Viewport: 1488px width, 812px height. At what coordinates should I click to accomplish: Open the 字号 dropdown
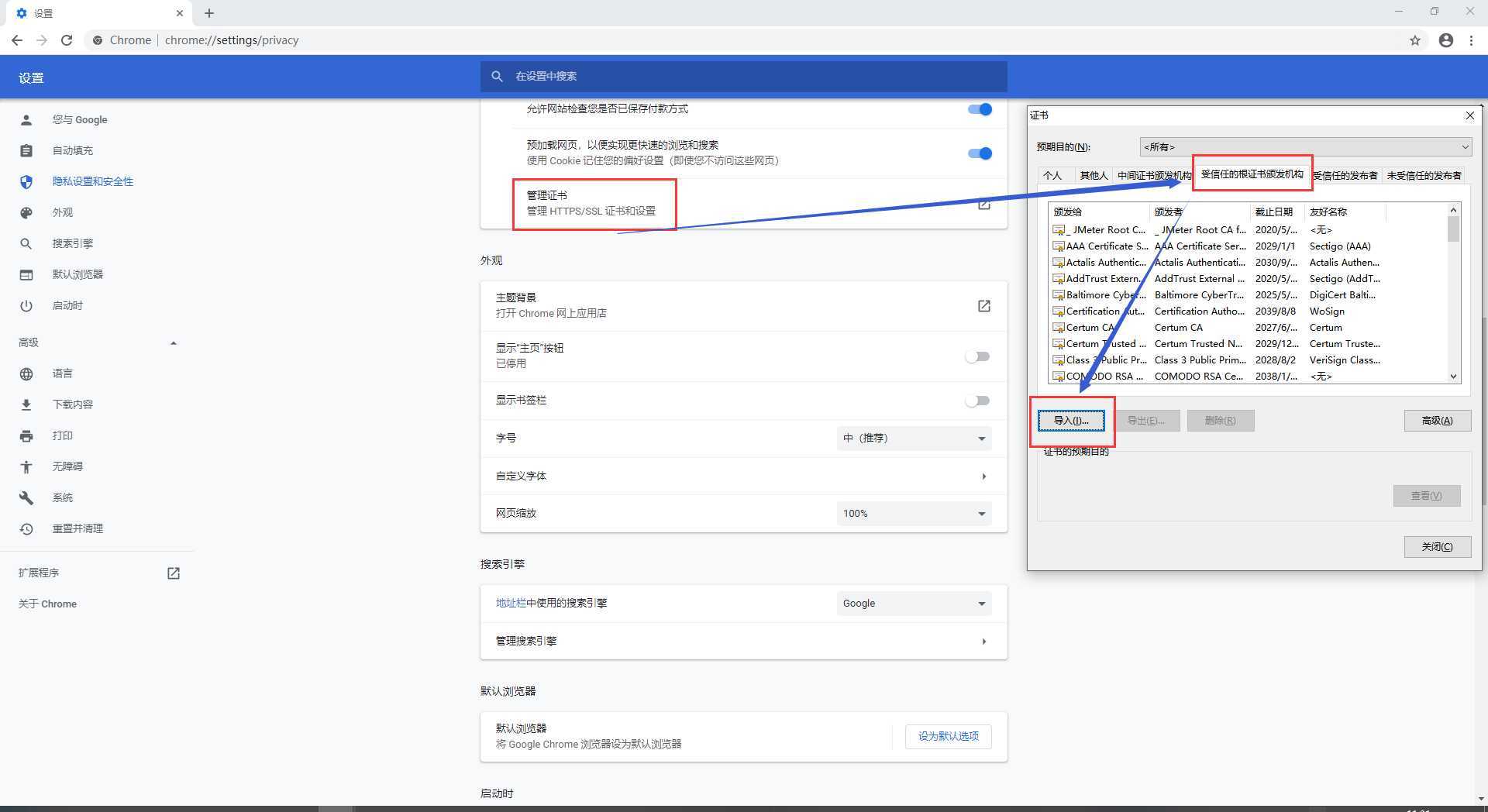coord(914,438)
